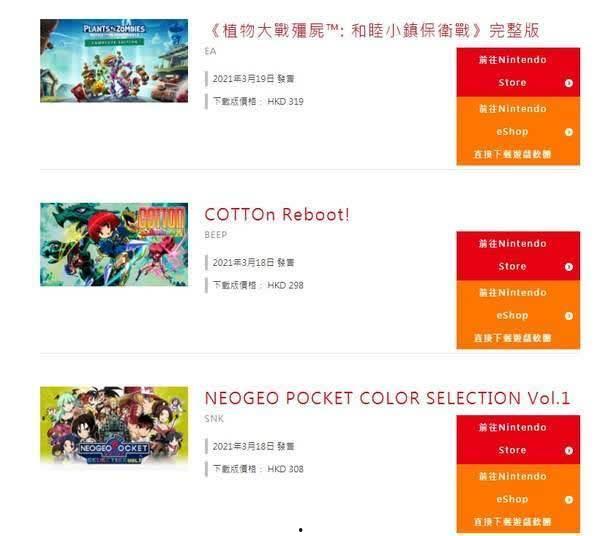The image size is (600, 536).
Task: Go to Nintendo eShop for the BEEP game
Action: pos(518,314)
